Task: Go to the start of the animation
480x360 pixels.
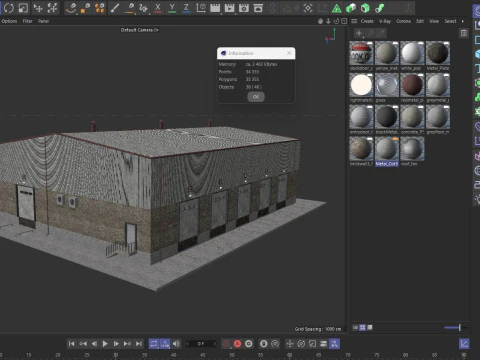Action: click(71, 344)
